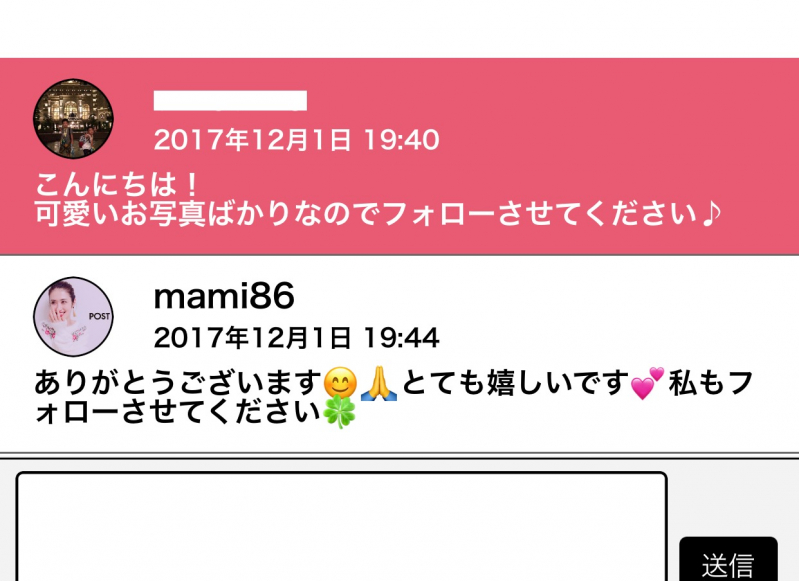Click the four-leaf clover emoji
The width and height of the screenshot is (799, 581).
tap(339, 412)
